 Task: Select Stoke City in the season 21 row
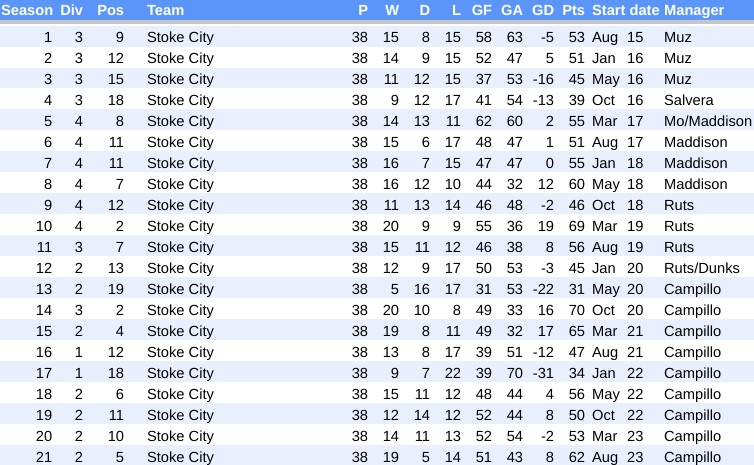click(180, 457)
